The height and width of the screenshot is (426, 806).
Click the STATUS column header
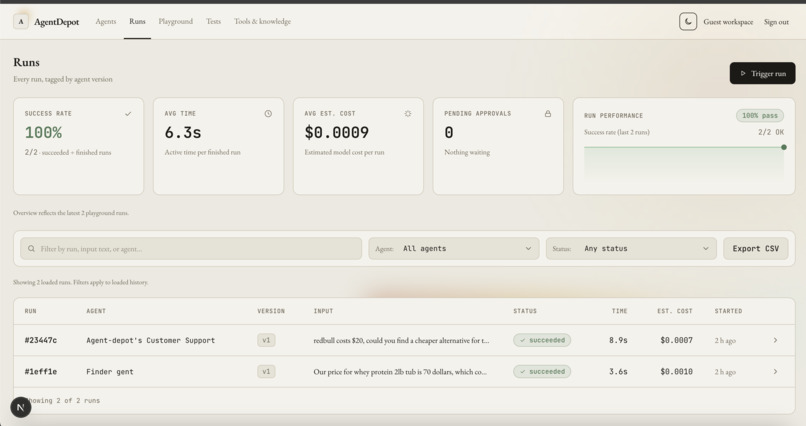(x=525, y=311)
